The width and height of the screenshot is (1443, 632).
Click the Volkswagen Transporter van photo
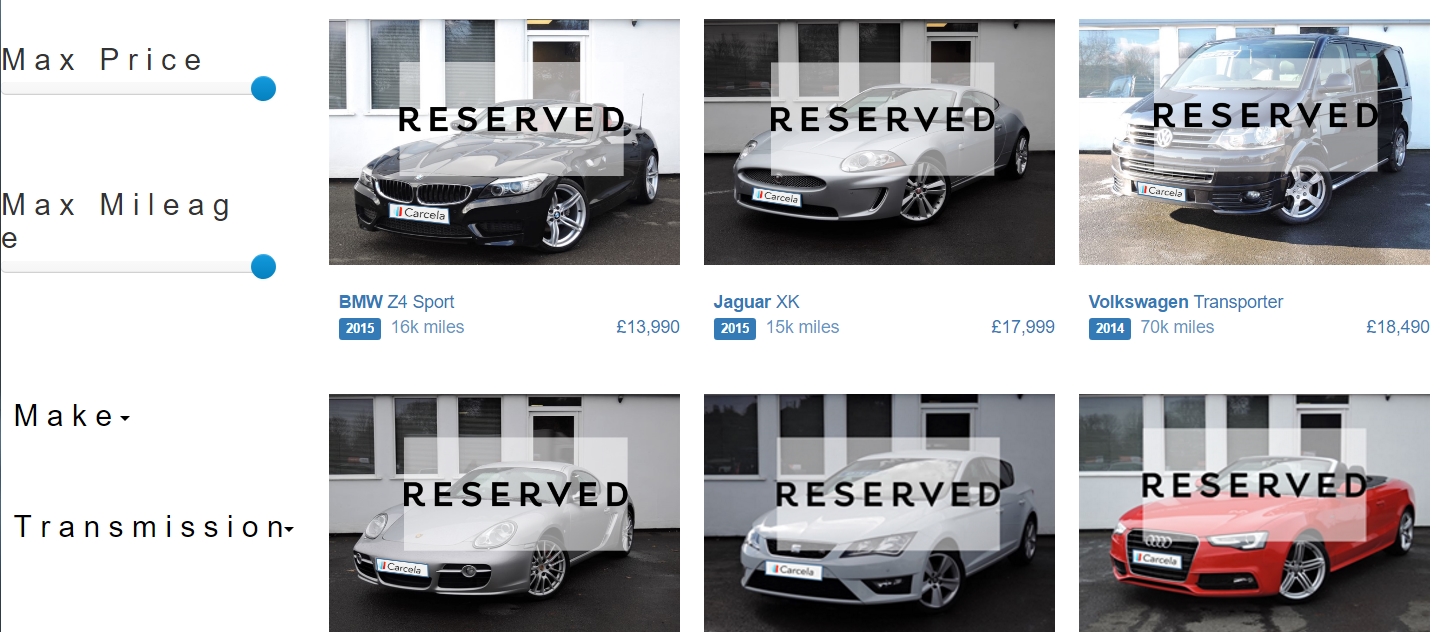pos(1254,142)
